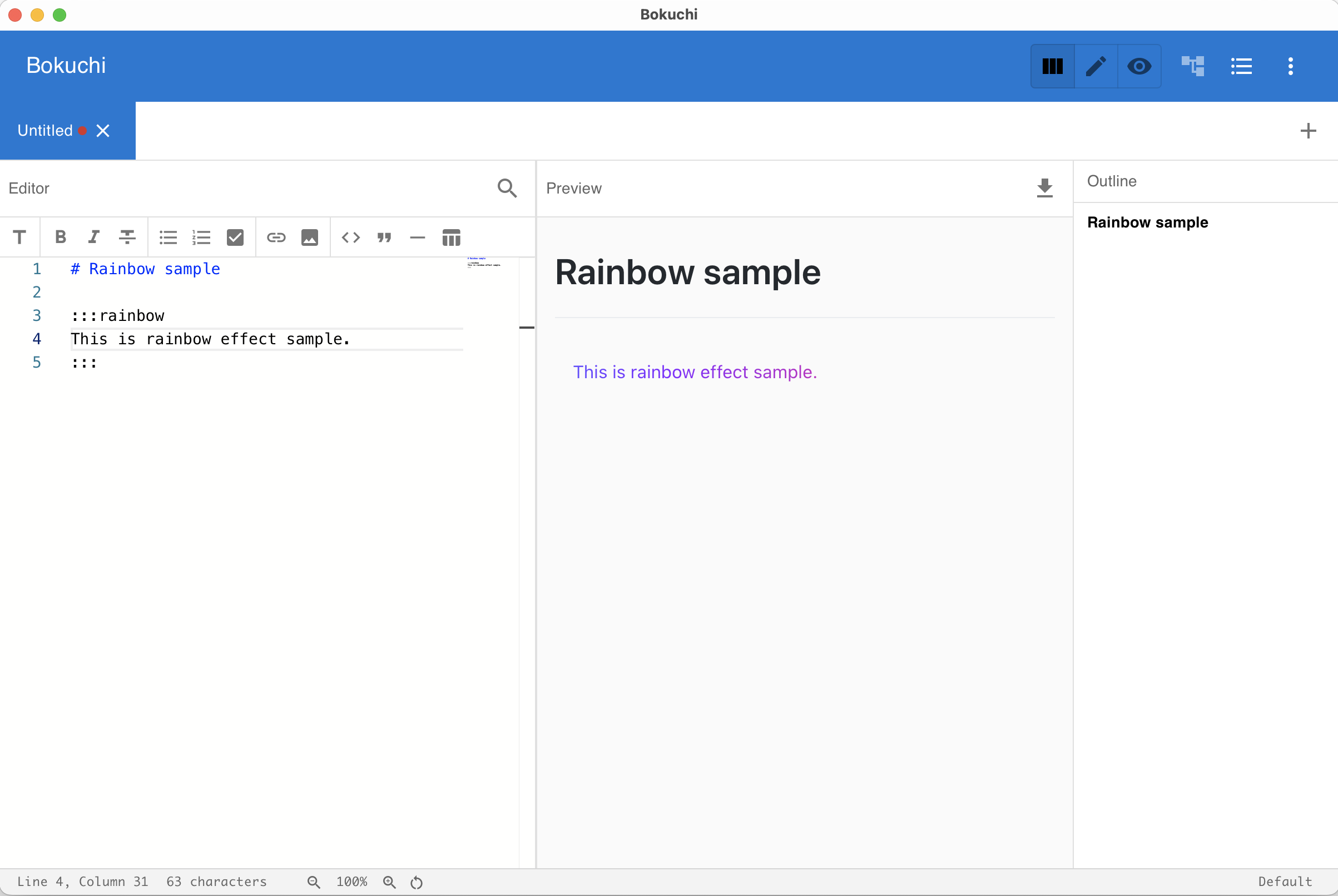Open the overflow menu via three-dot icon
The image size is (1338, 896).
coord(1291,66)
